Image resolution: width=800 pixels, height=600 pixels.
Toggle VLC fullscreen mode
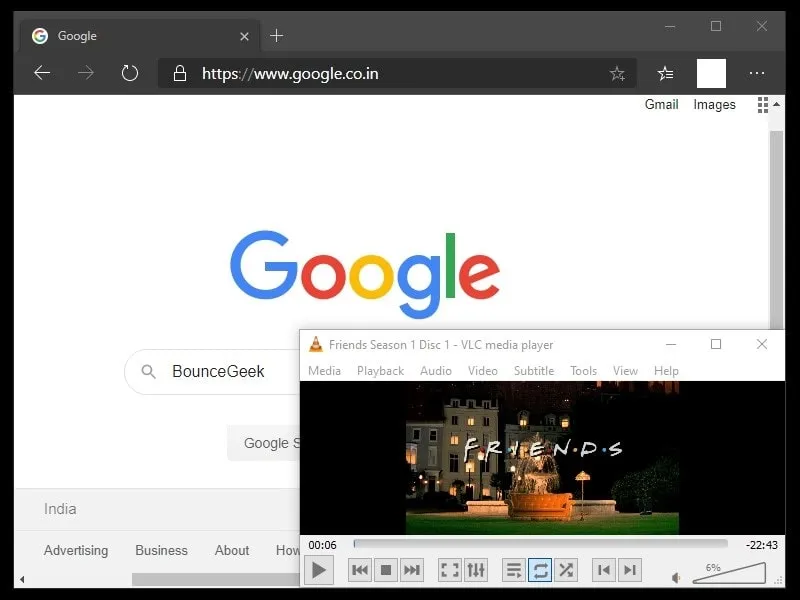click(449, 570)
